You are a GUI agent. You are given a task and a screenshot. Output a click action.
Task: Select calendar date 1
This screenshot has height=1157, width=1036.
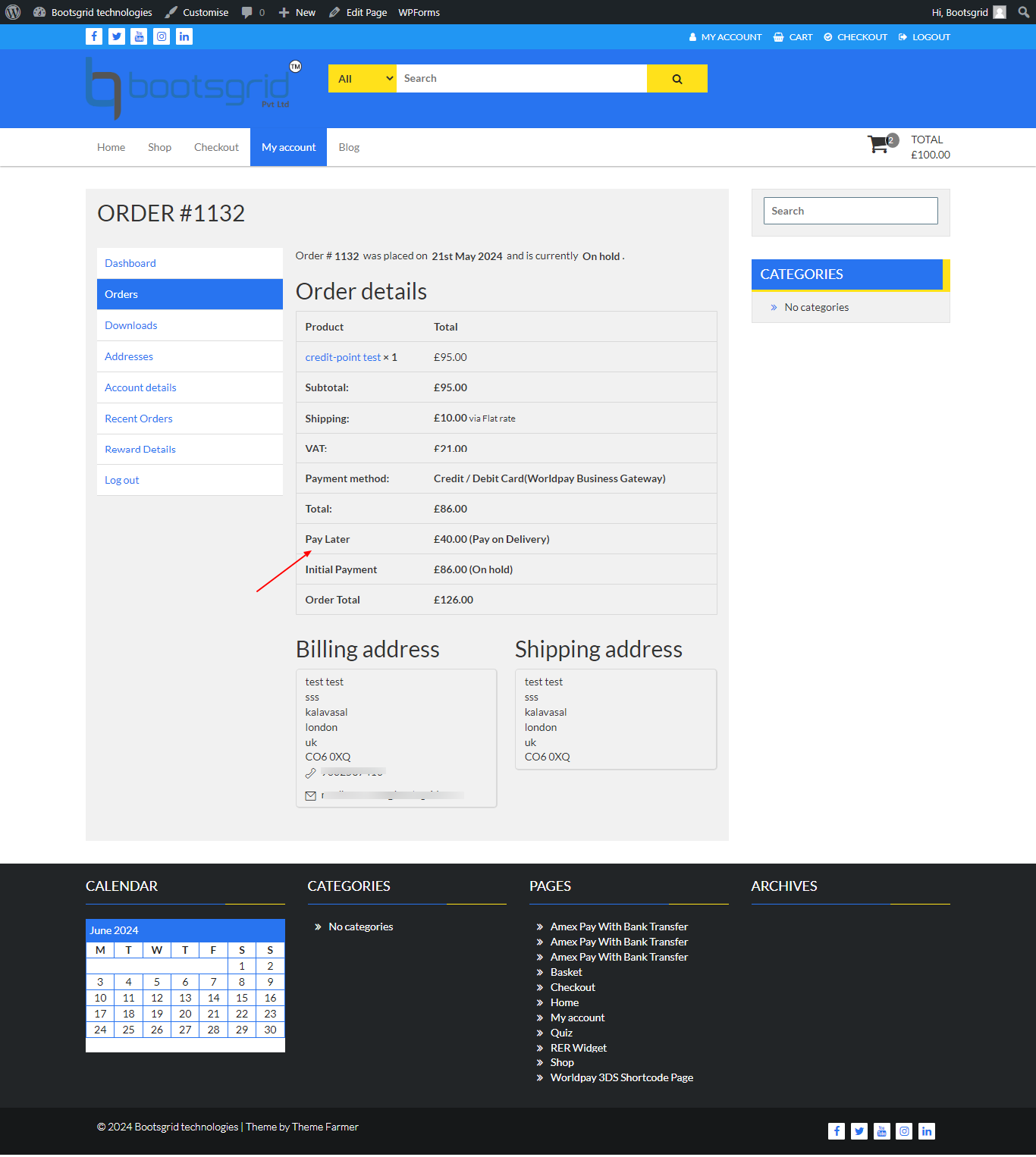(x=242, y=966)
